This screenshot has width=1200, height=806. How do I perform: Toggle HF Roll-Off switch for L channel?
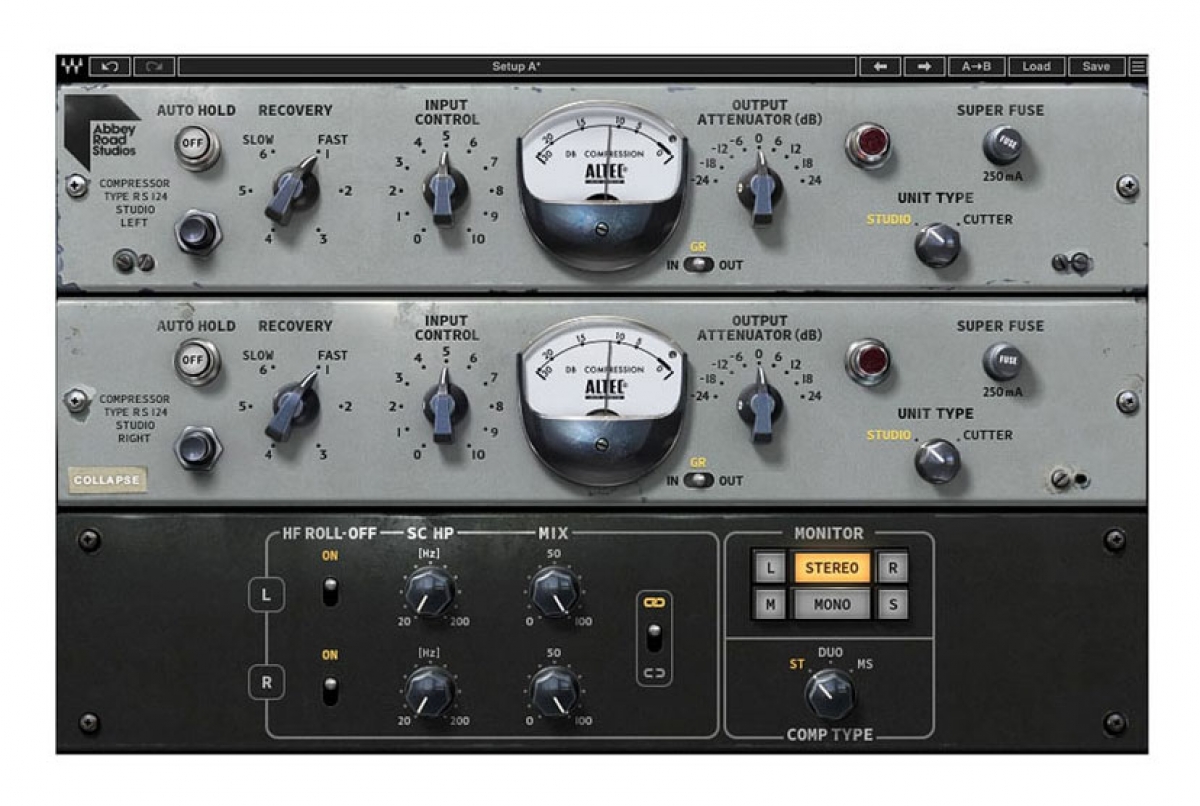coord(330,592)
